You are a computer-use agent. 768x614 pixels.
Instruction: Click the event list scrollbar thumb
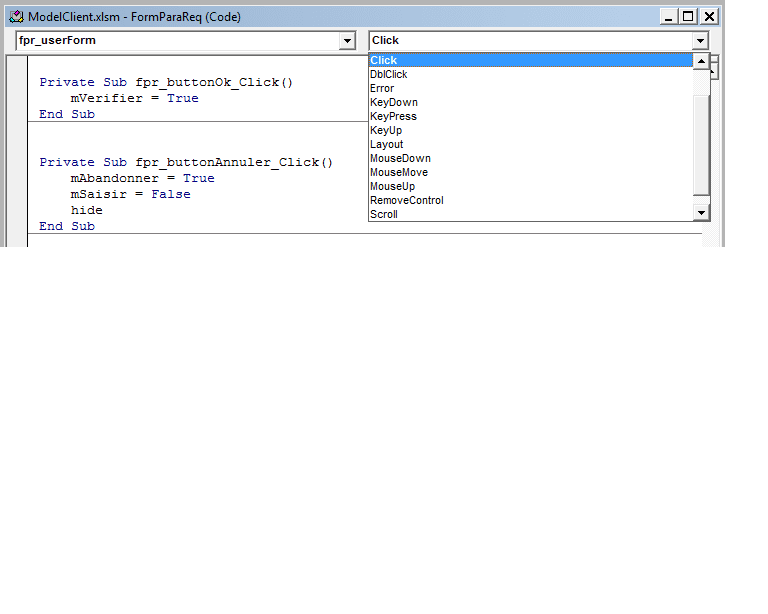pyautogui.click(x=701, y=145)
